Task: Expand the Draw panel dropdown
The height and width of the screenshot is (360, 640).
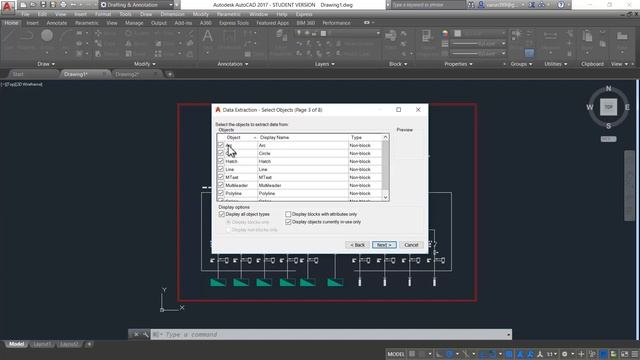Action: tap(46, 64)
